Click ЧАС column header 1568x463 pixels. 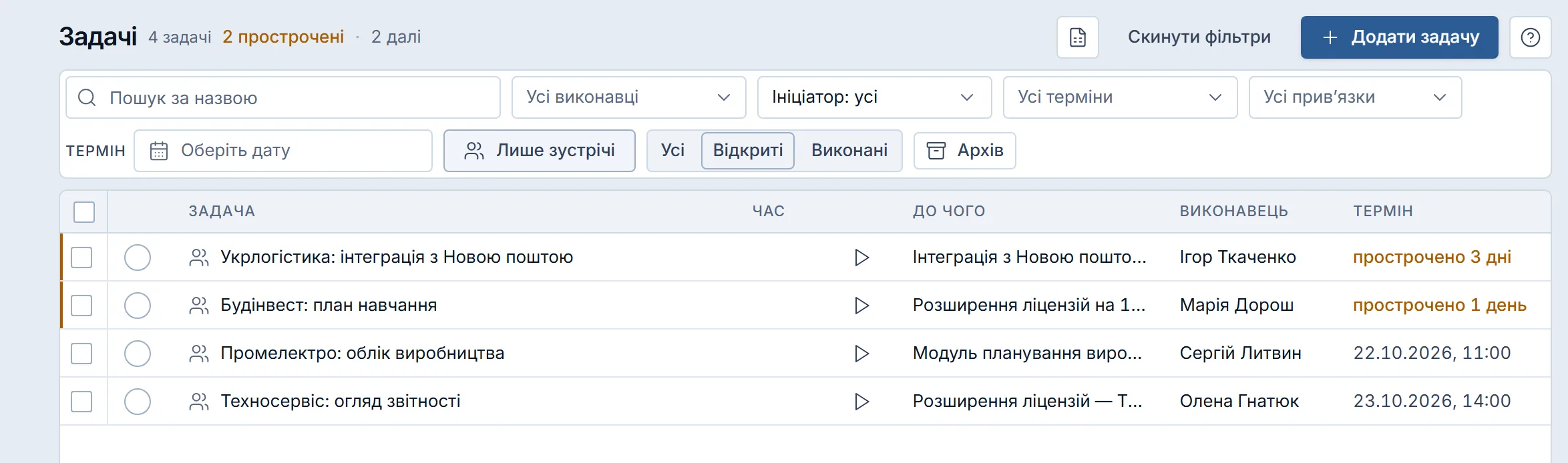point(769,211)
